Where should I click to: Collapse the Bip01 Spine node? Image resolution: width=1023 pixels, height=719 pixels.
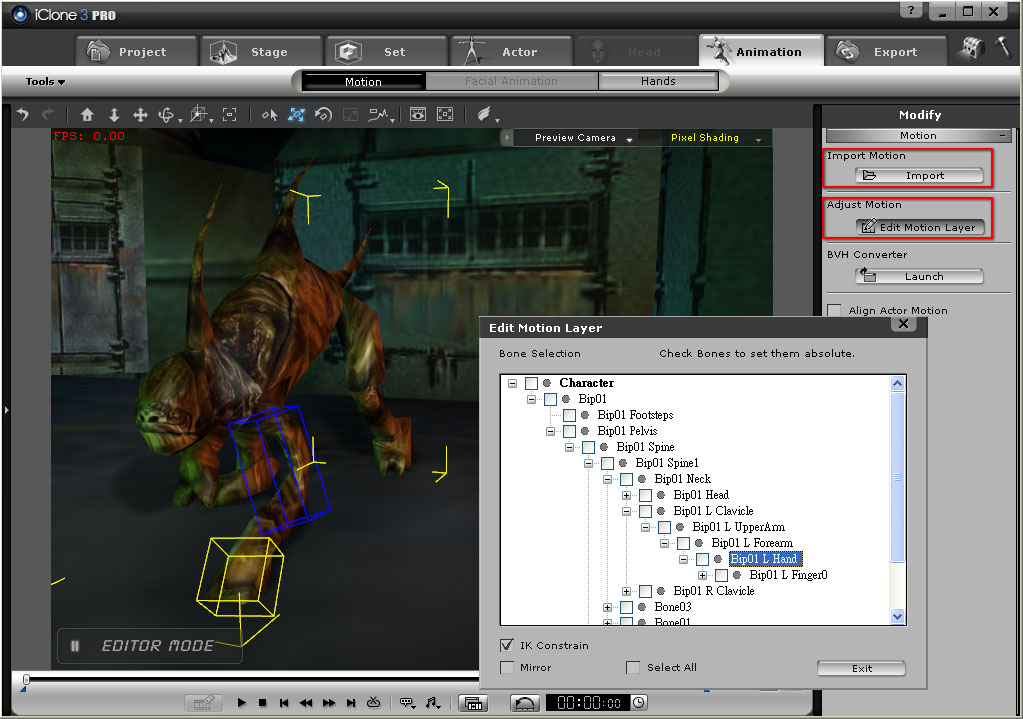pyautogui.click(x=570, y=447)
